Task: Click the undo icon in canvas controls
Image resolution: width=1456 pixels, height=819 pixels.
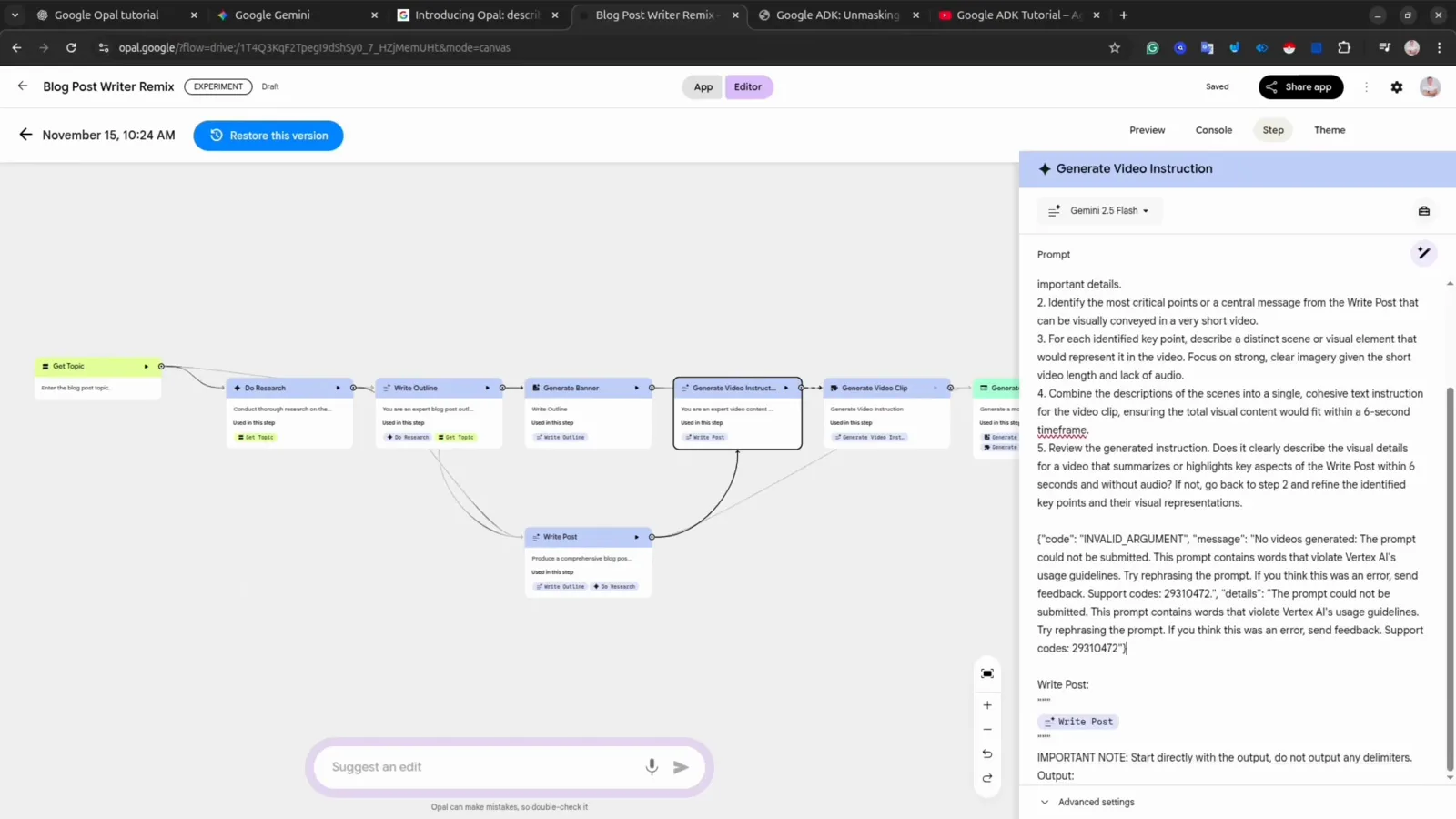Action: [x=987, y=753]
